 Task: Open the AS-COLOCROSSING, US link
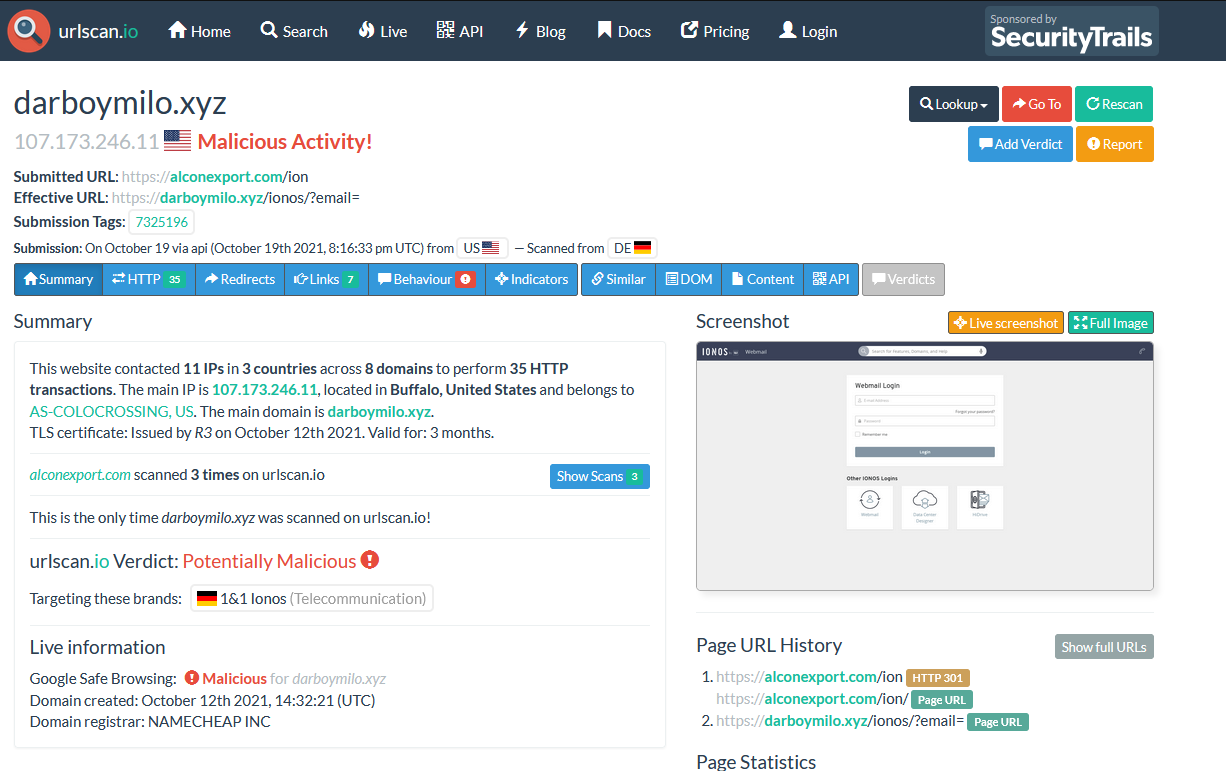(x=112, y=411)
